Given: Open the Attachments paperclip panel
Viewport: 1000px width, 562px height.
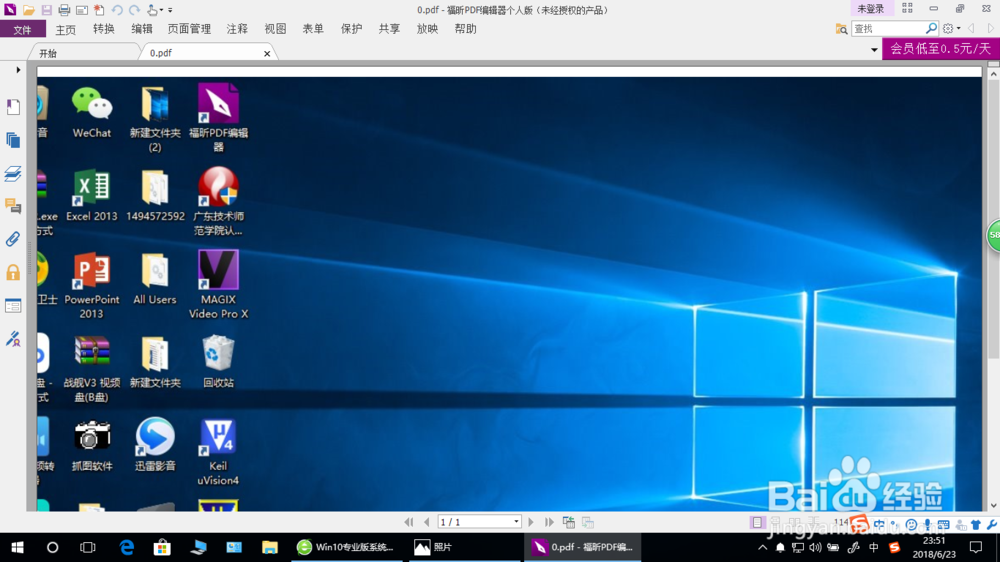Looking at the screenshot, I should pos(13,239).
